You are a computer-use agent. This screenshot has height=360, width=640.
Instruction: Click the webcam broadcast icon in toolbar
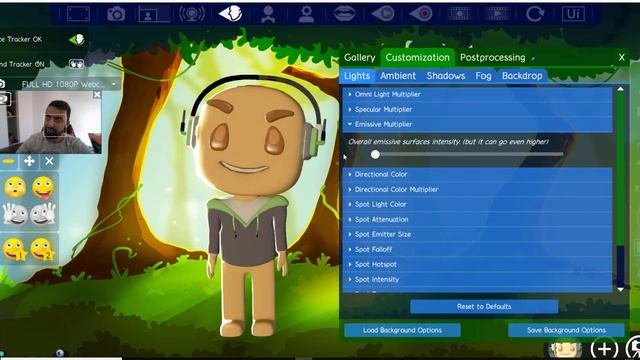point(192,14)
